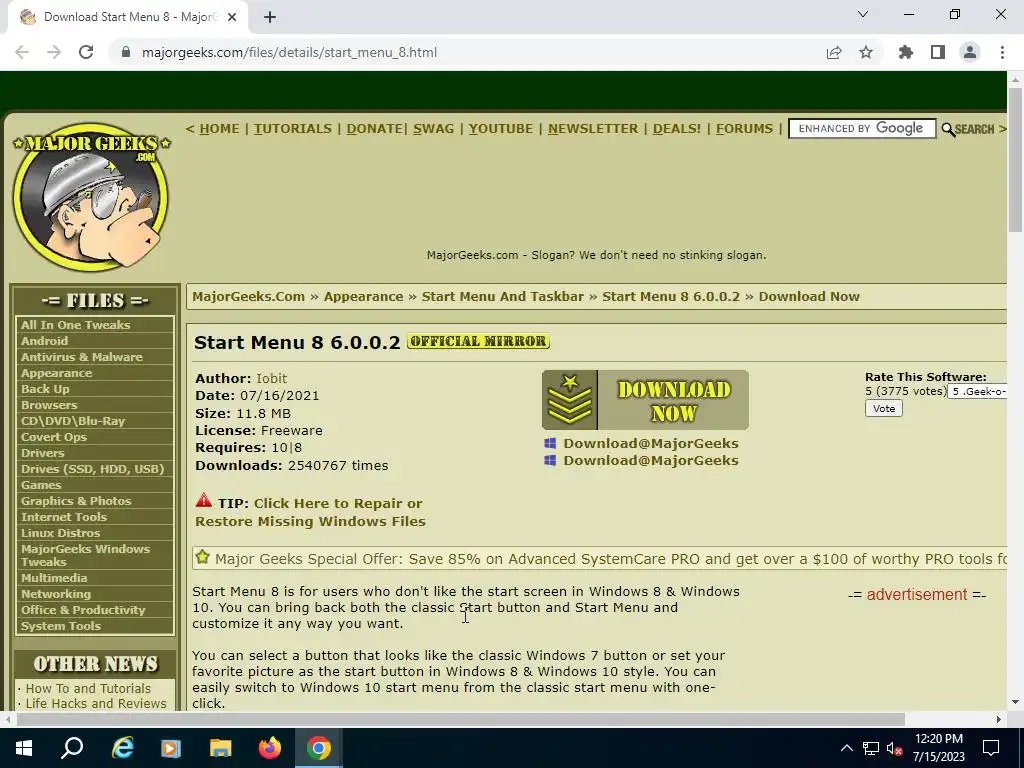Go back using the browser back arrow
This screenshot has height=768, width=1024.
[22, 52]
